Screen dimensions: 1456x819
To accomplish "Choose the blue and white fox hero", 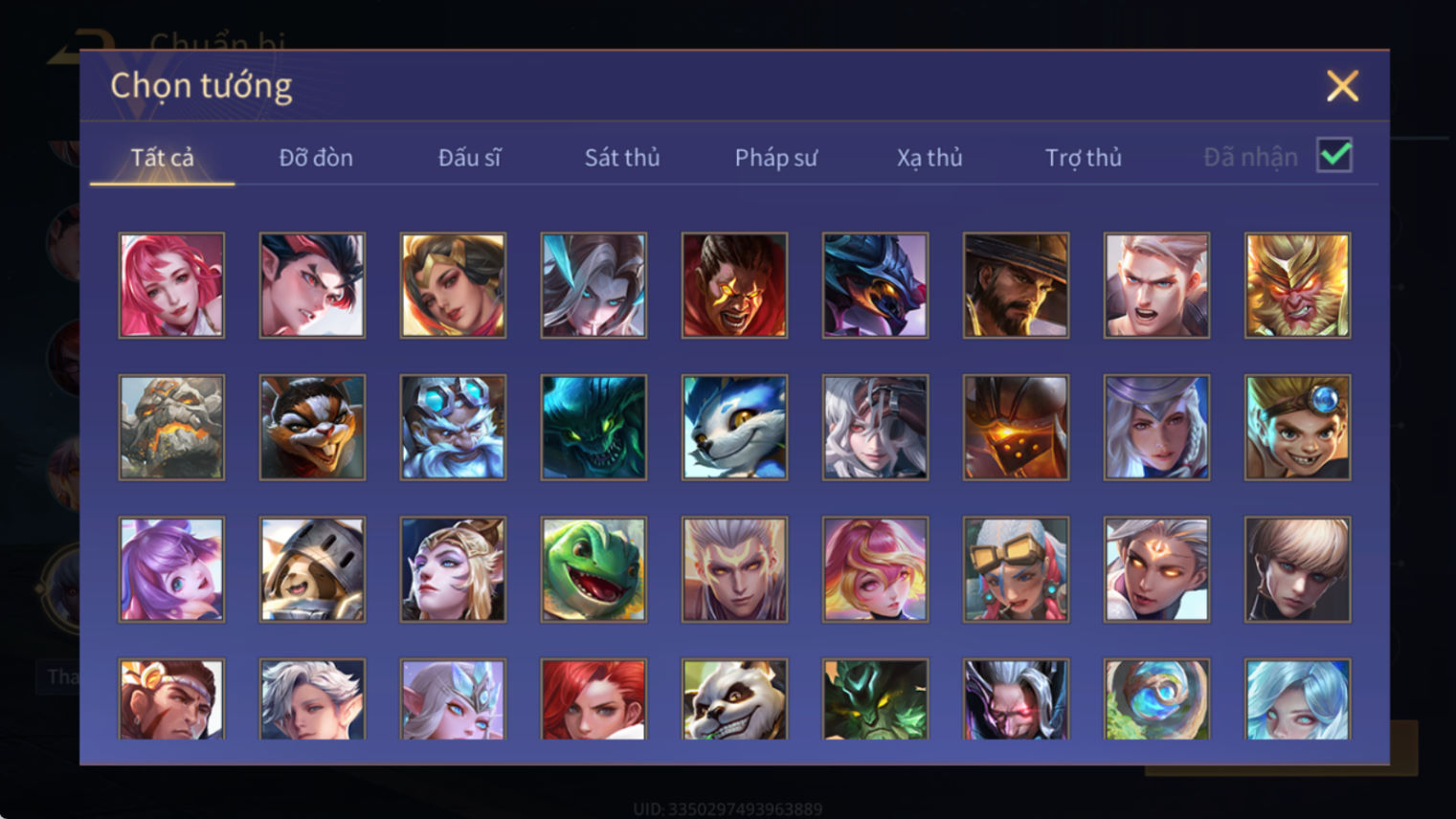I will (x=734, y=427).
